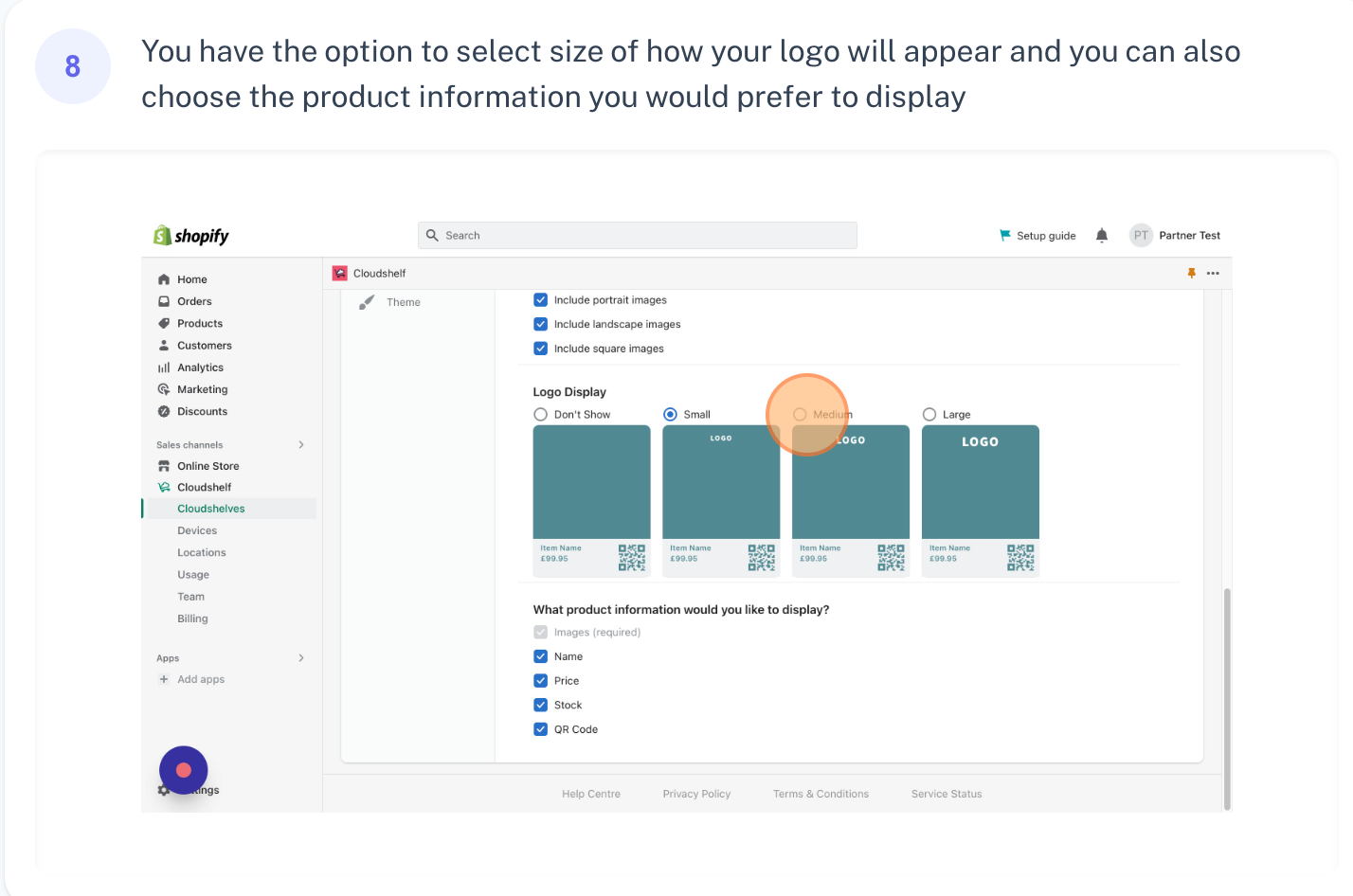
Task: Uncheck the QR Code checkbox
Action: 541,729
